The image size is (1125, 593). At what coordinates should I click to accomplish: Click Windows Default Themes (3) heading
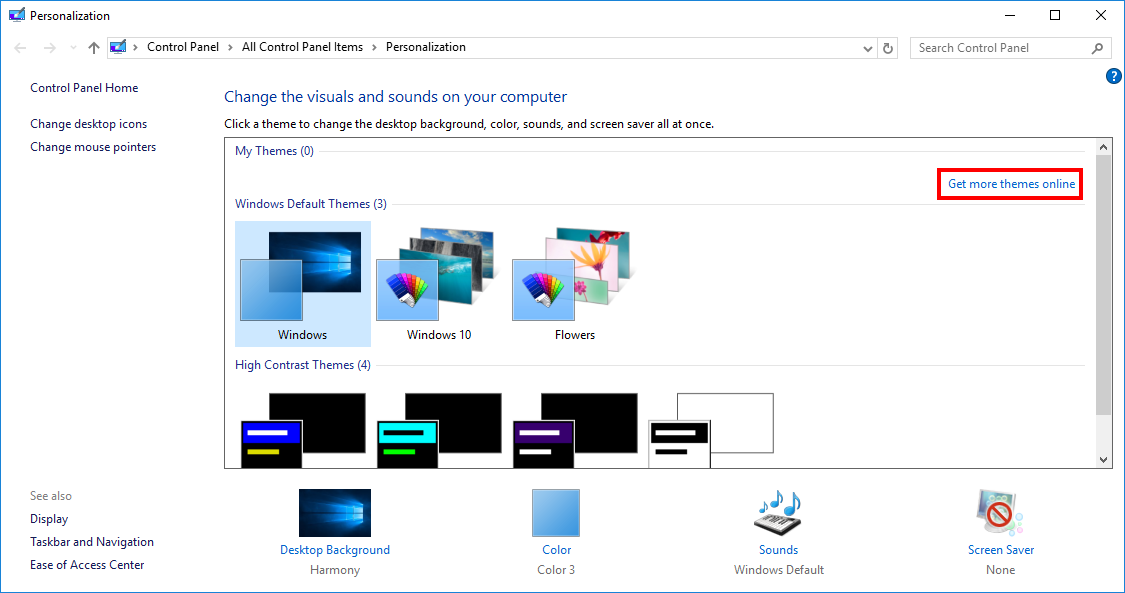(311, 204)
